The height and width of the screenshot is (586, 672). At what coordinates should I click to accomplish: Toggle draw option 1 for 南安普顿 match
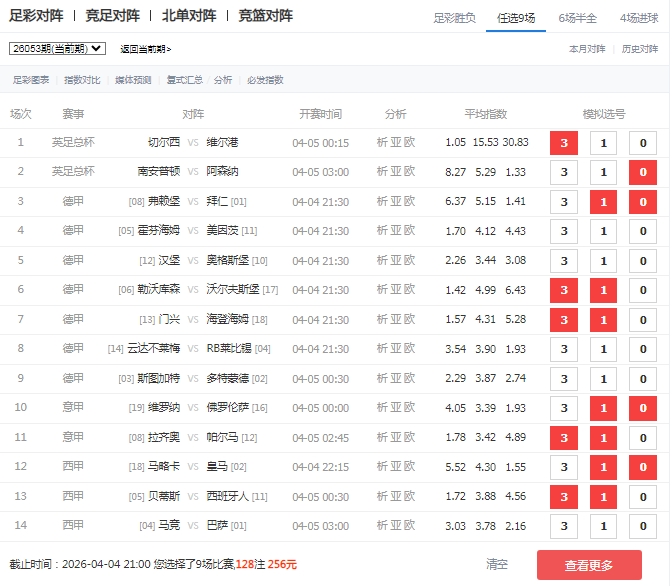coord(603,172)
